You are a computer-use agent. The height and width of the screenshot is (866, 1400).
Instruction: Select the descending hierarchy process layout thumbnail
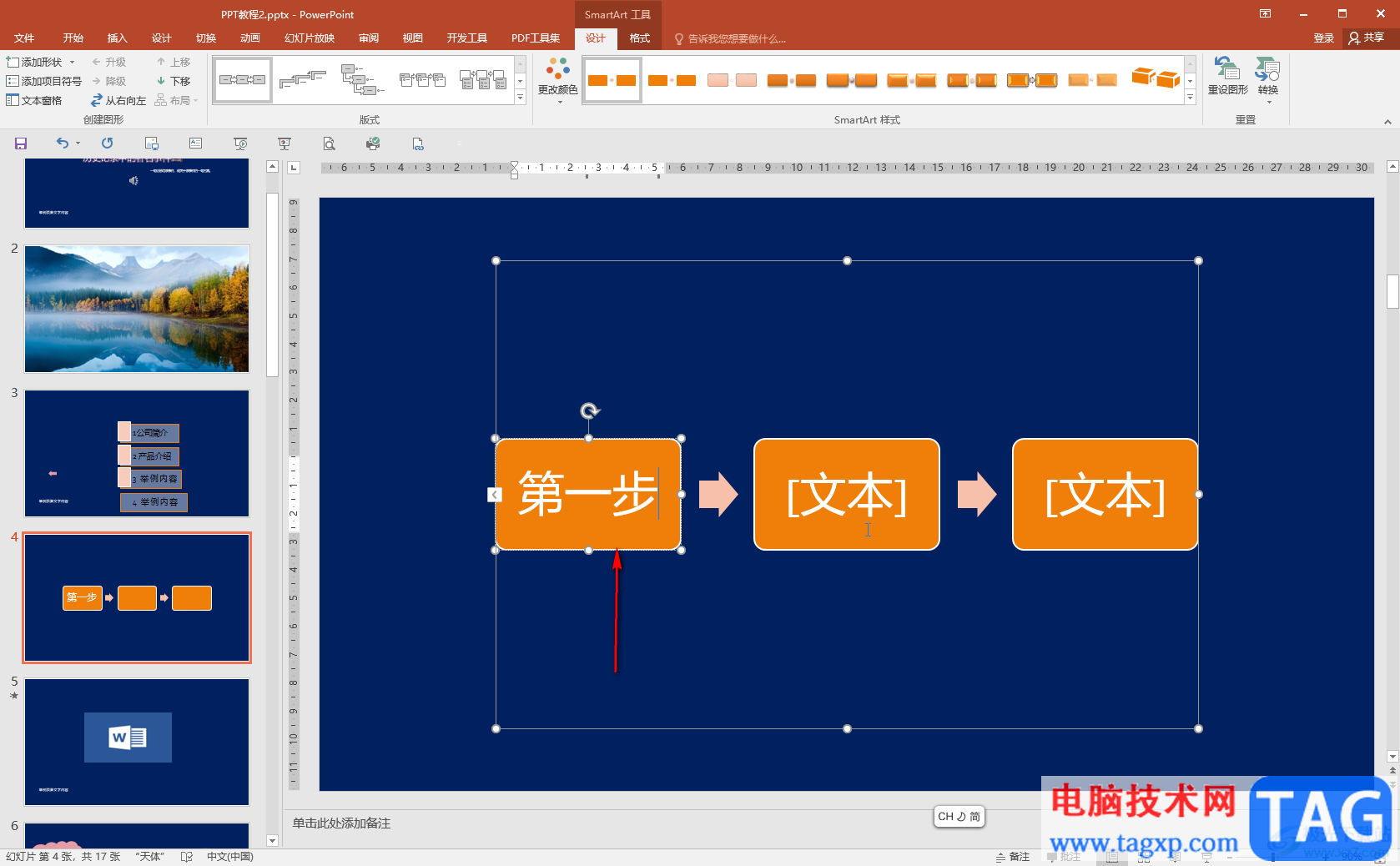pyautogui.click(x=363, y=80)
